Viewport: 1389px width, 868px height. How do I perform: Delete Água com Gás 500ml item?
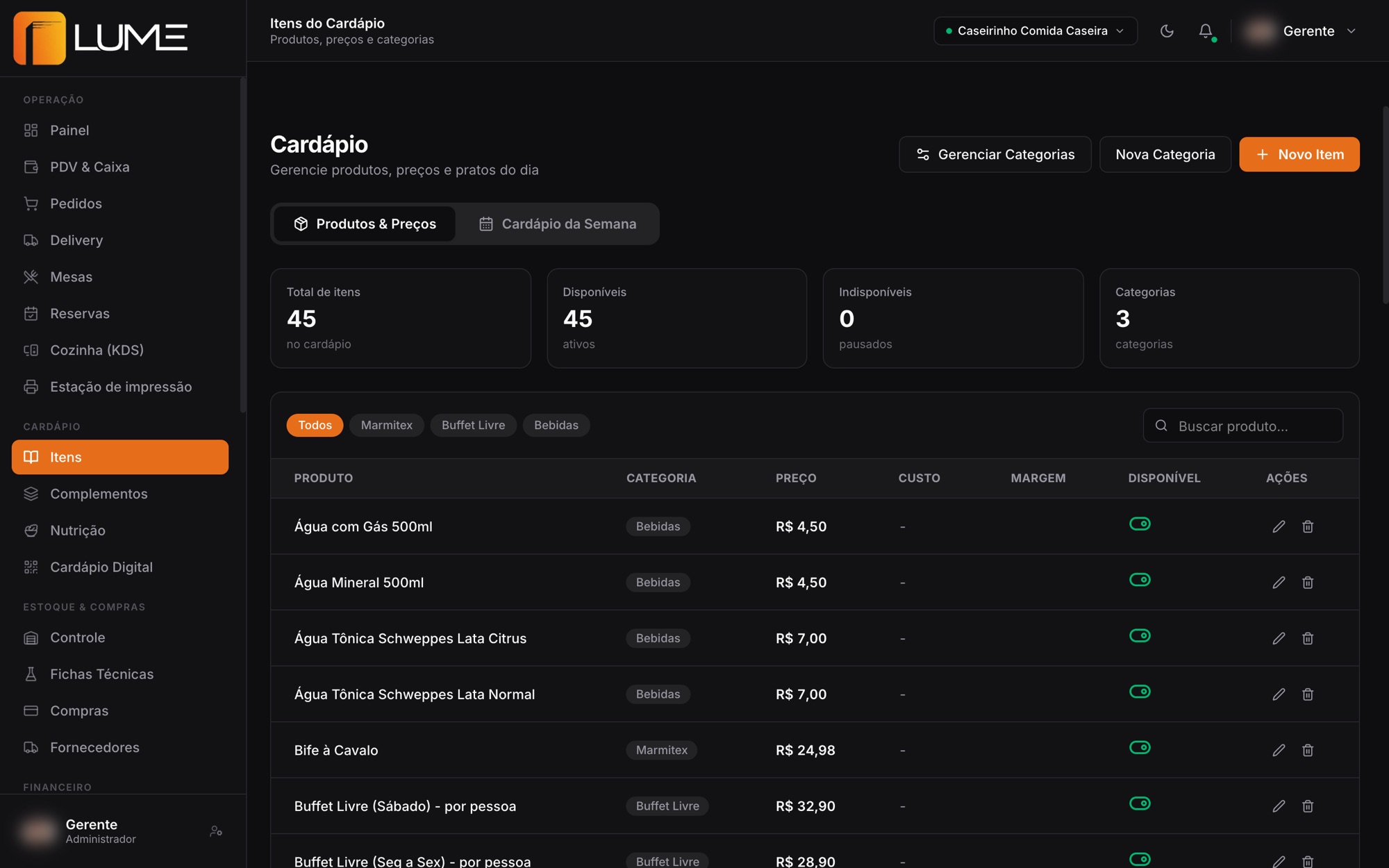pyautogui.click(x=1308, y=526)
